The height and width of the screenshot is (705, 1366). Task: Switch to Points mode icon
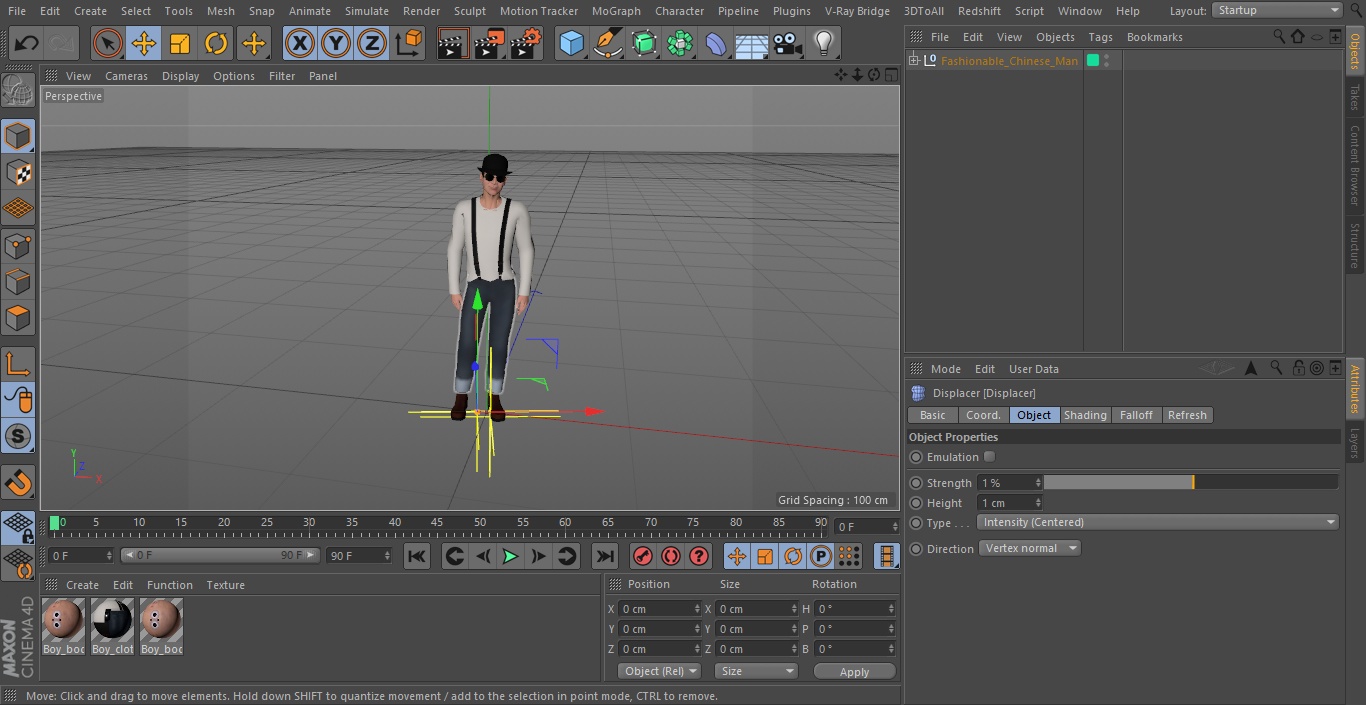tap(18, 245)
